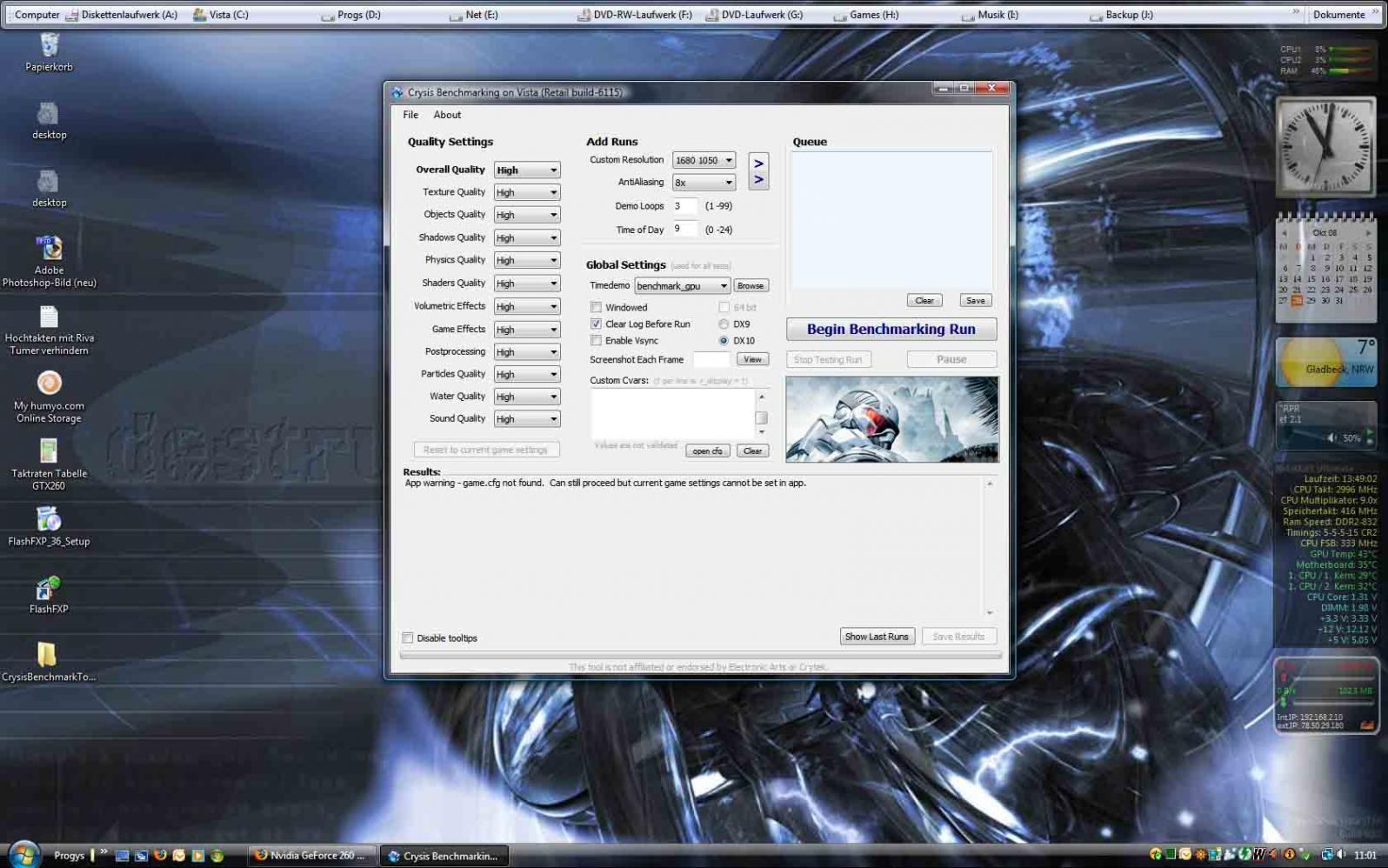
Task: Open network icon in system tray
Action: 1327,855
